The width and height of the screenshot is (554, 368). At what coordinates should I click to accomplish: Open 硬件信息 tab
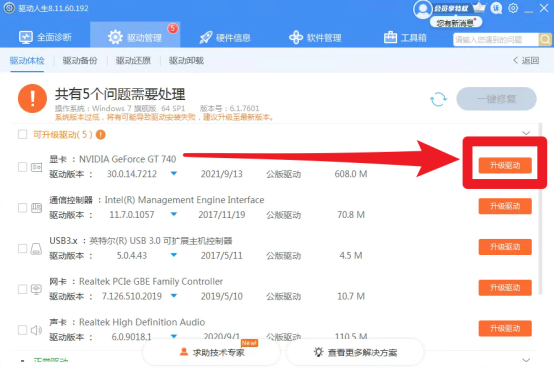pyautogui.click(x=225, y=37)
